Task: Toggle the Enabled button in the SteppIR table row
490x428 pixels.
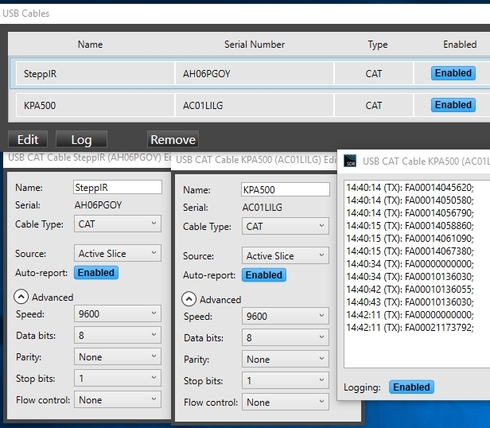Action: click(x=453, y=73)
